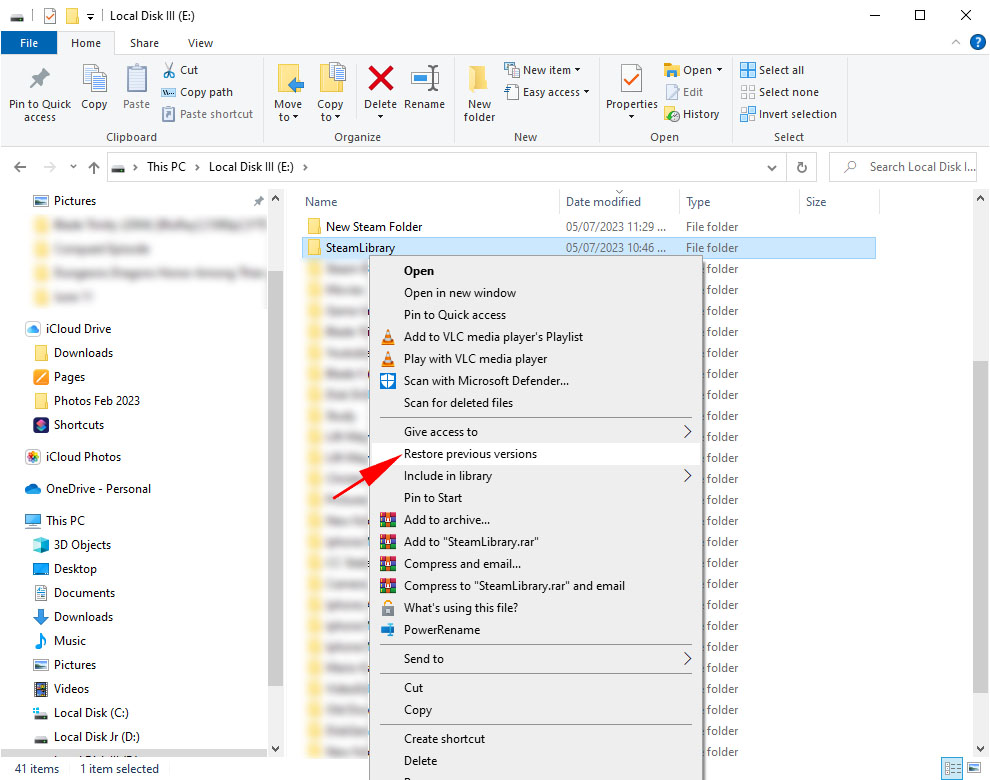This screenshot has height=780, width=990.
Task: Expand the Send to submenu
Action: point(535,659)
